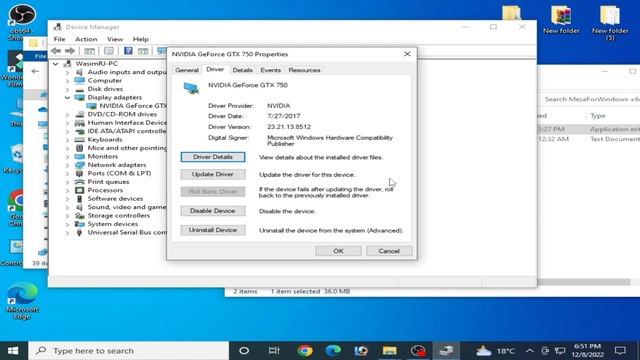Close the NVIDIA GeForce GTX 750 Properties dialog

click(x=407, y=54)
